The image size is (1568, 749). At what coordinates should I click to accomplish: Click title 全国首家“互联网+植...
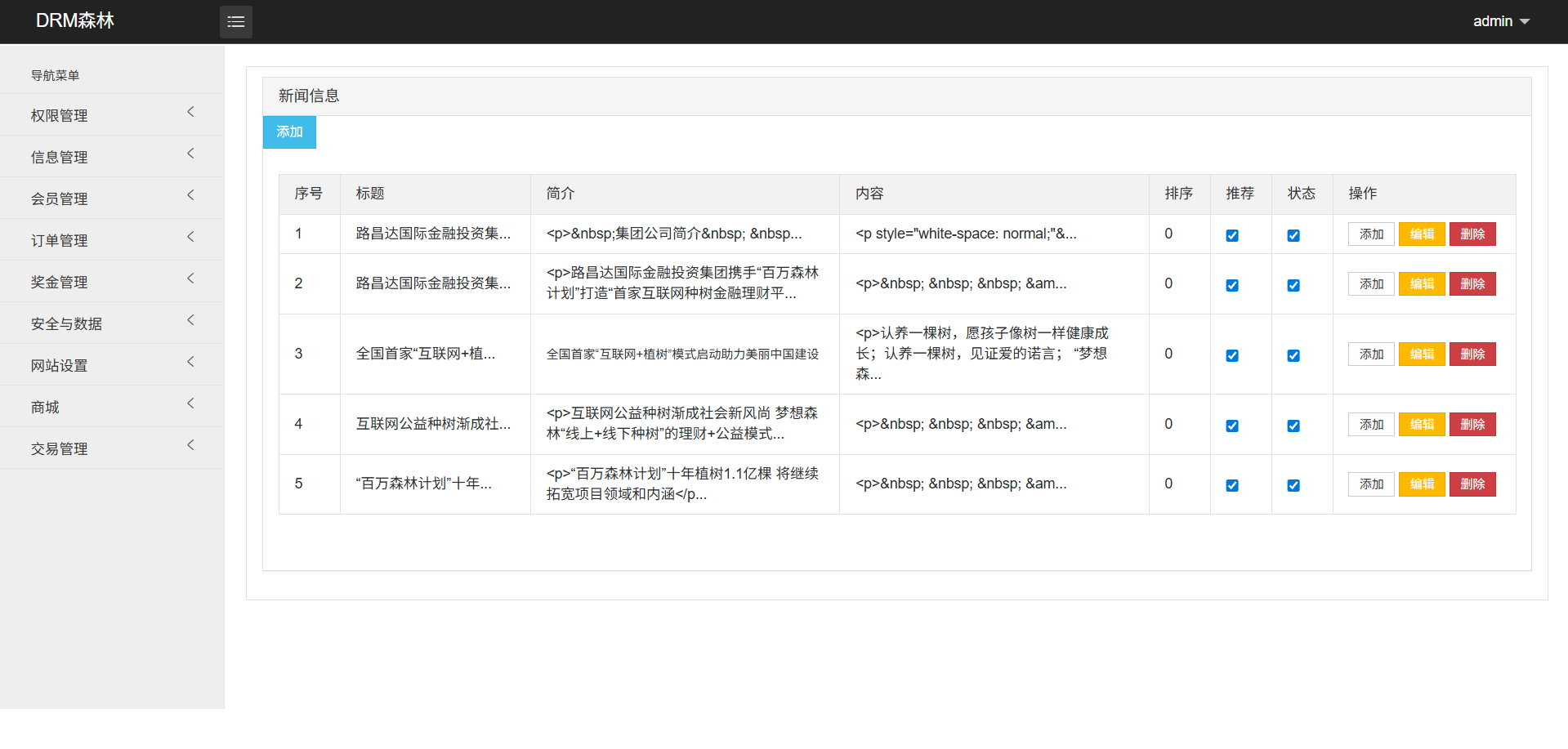425,354
